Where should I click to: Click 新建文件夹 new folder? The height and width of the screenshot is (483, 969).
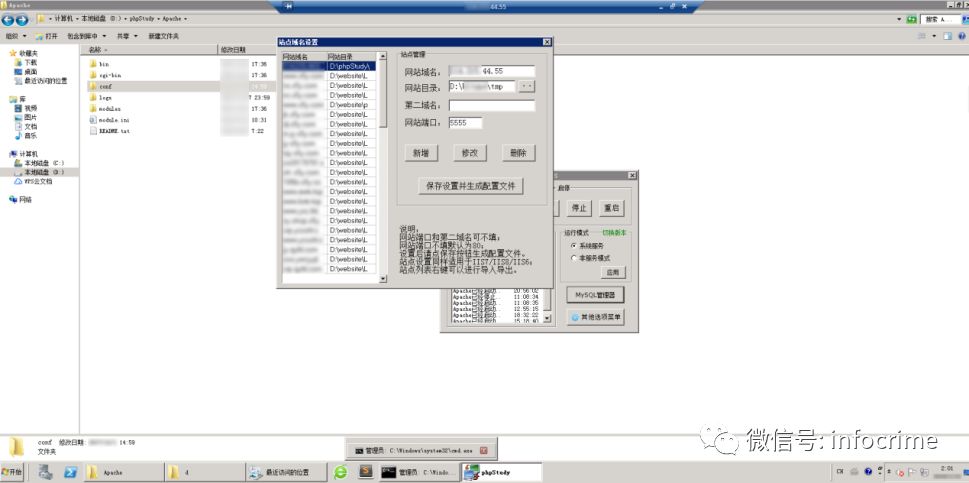pos(163,36)
